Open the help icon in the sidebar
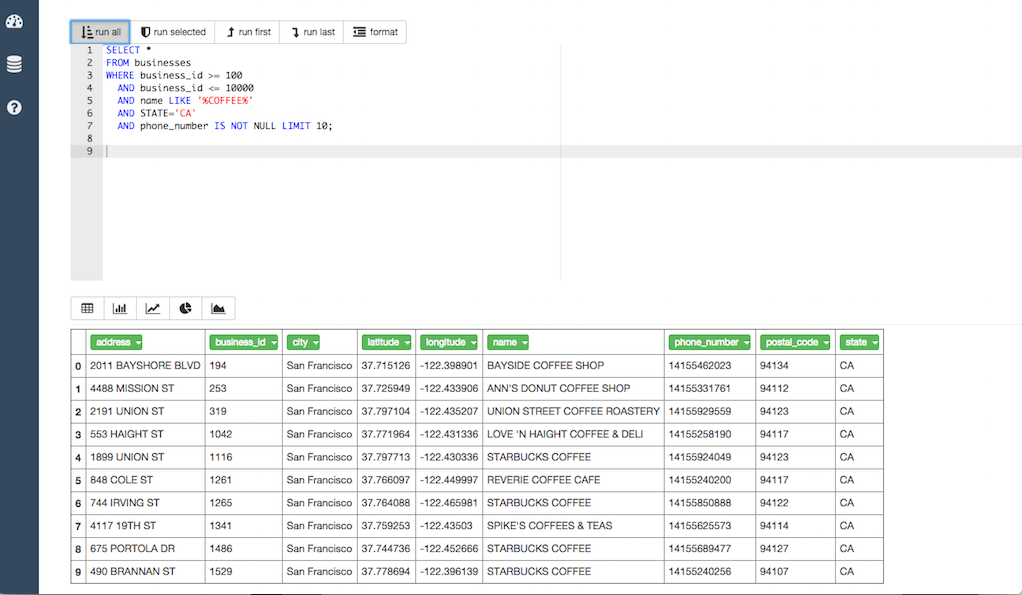 click(14, 106)
